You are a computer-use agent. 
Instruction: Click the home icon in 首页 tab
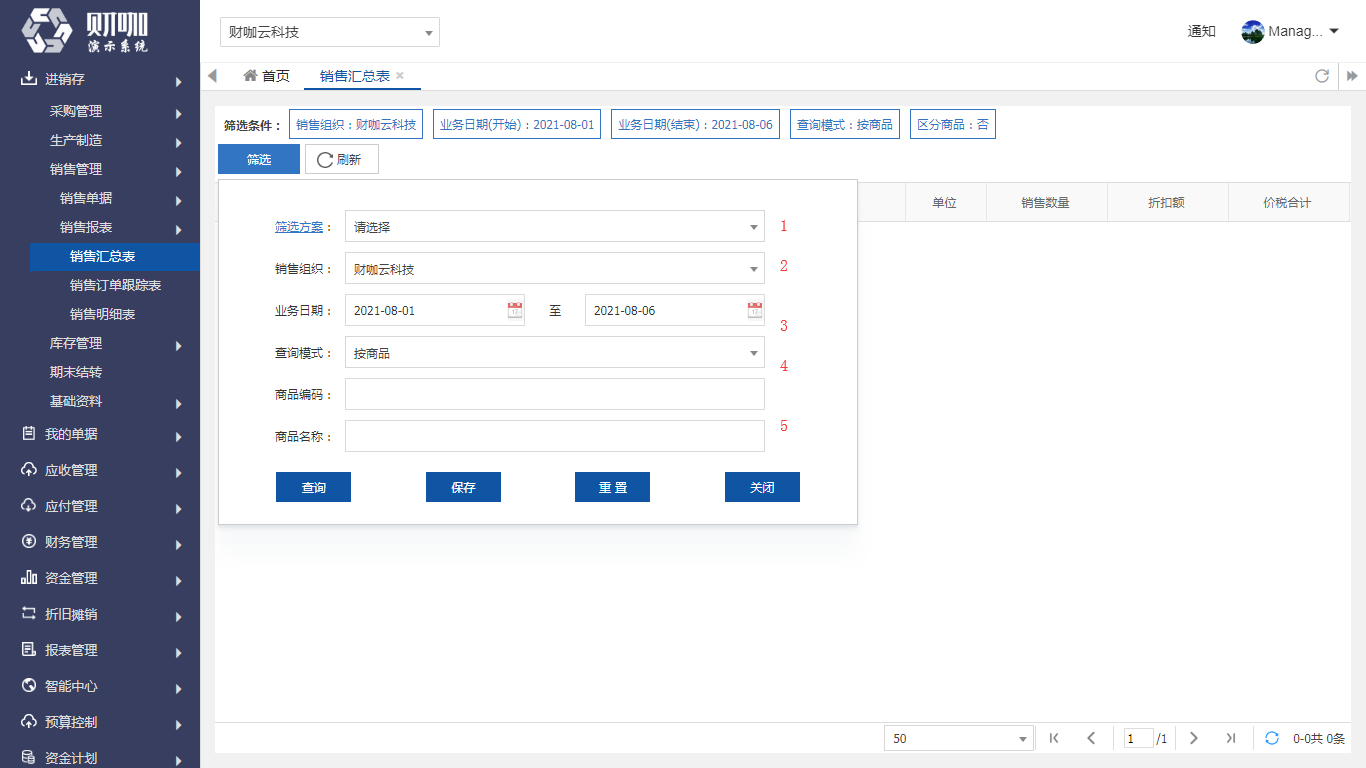(250, 75)
